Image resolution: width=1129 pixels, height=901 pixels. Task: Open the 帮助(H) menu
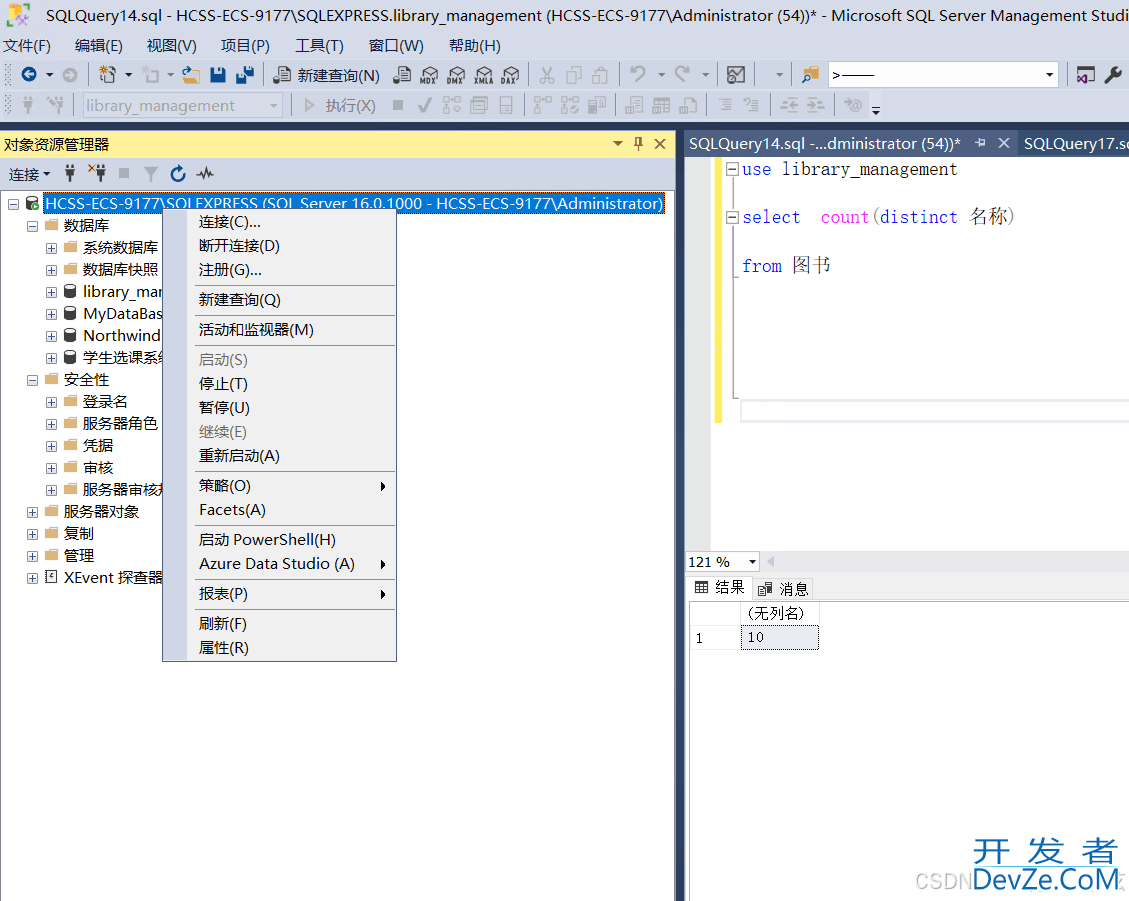[x=474, y=46]
